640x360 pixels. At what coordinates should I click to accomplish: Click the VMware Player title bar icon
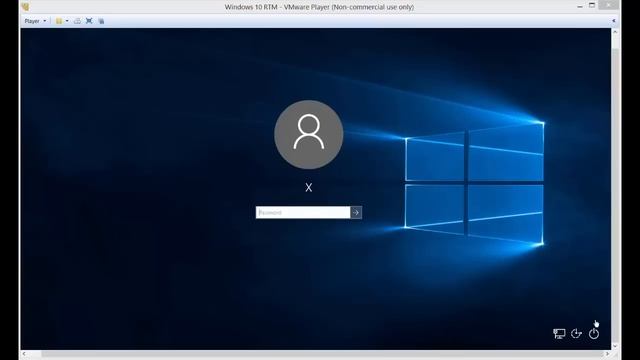point(26,7)
